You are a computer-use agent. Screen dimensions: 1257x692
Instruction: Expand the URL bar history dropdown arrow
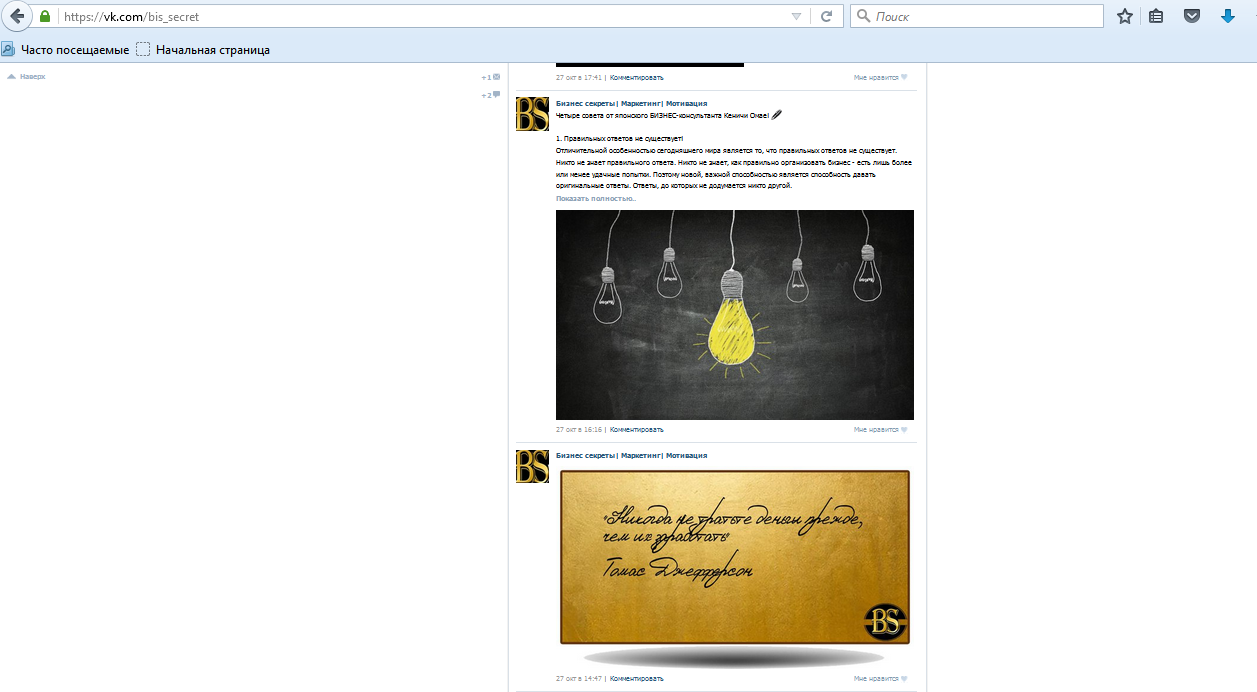click(796, 16)
